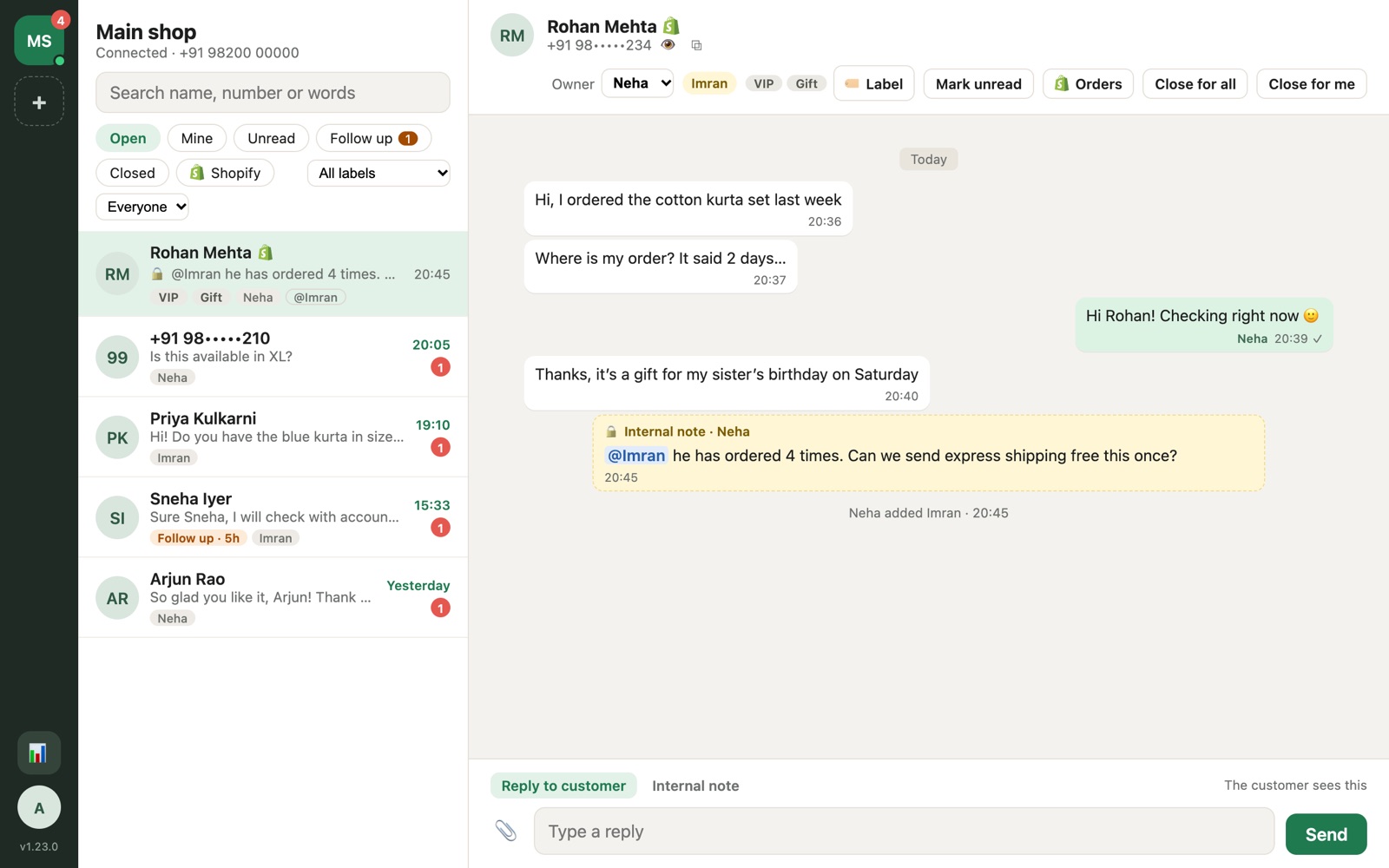Click message 'Where is my order? It said 2 days...'
1389x868 pixels.
coord(661,266)
